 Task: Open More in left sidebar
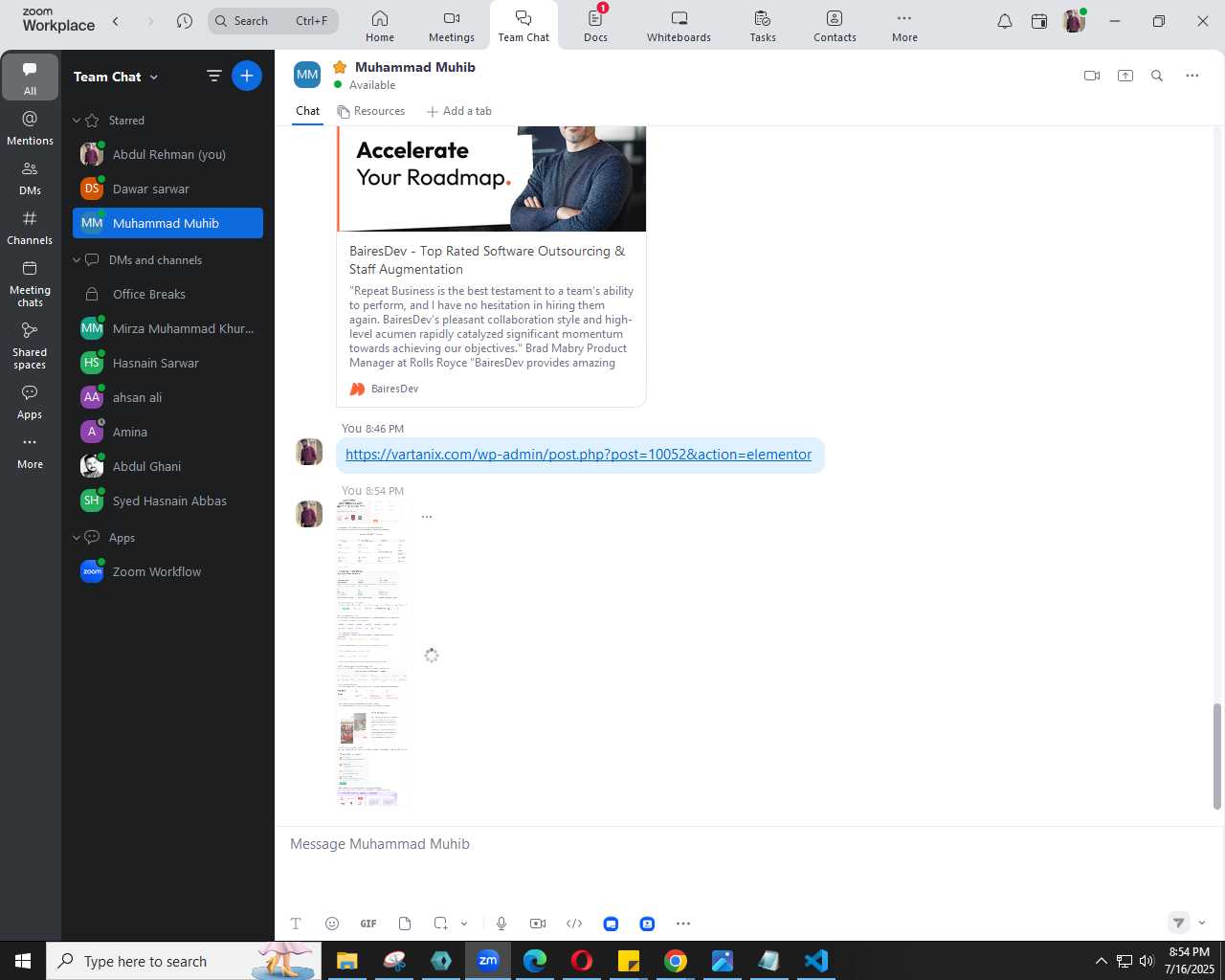tap(30, 453)
